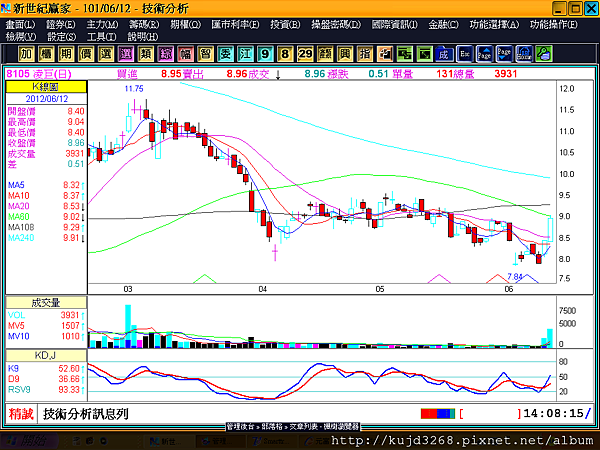Viewport: 600px width, 450px height.
Task: Click the Esc toolbar button
Action: 465,54
